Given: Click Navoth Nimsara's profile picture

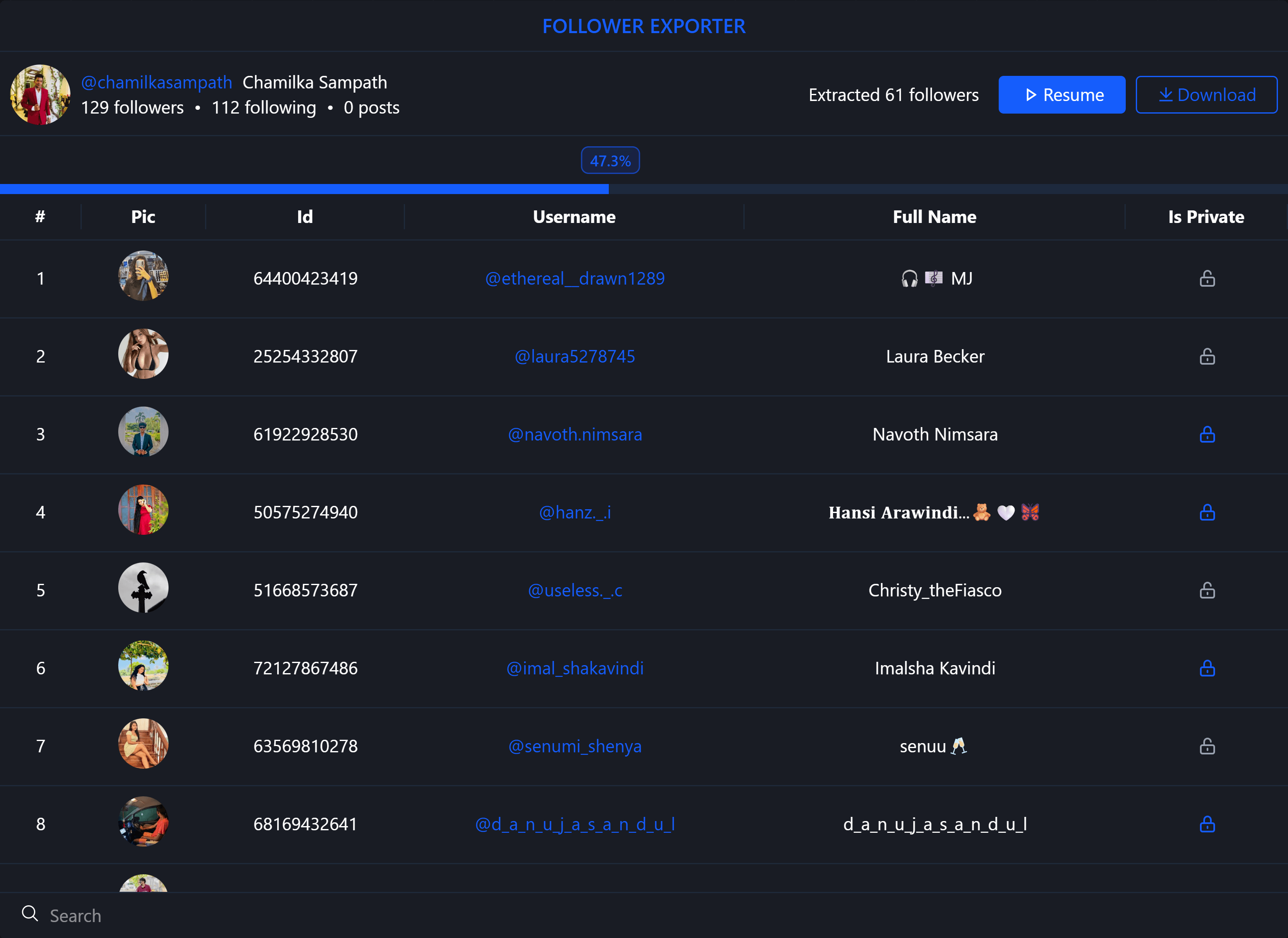Looking at the screenshot, I should click(x=143, y=432).
